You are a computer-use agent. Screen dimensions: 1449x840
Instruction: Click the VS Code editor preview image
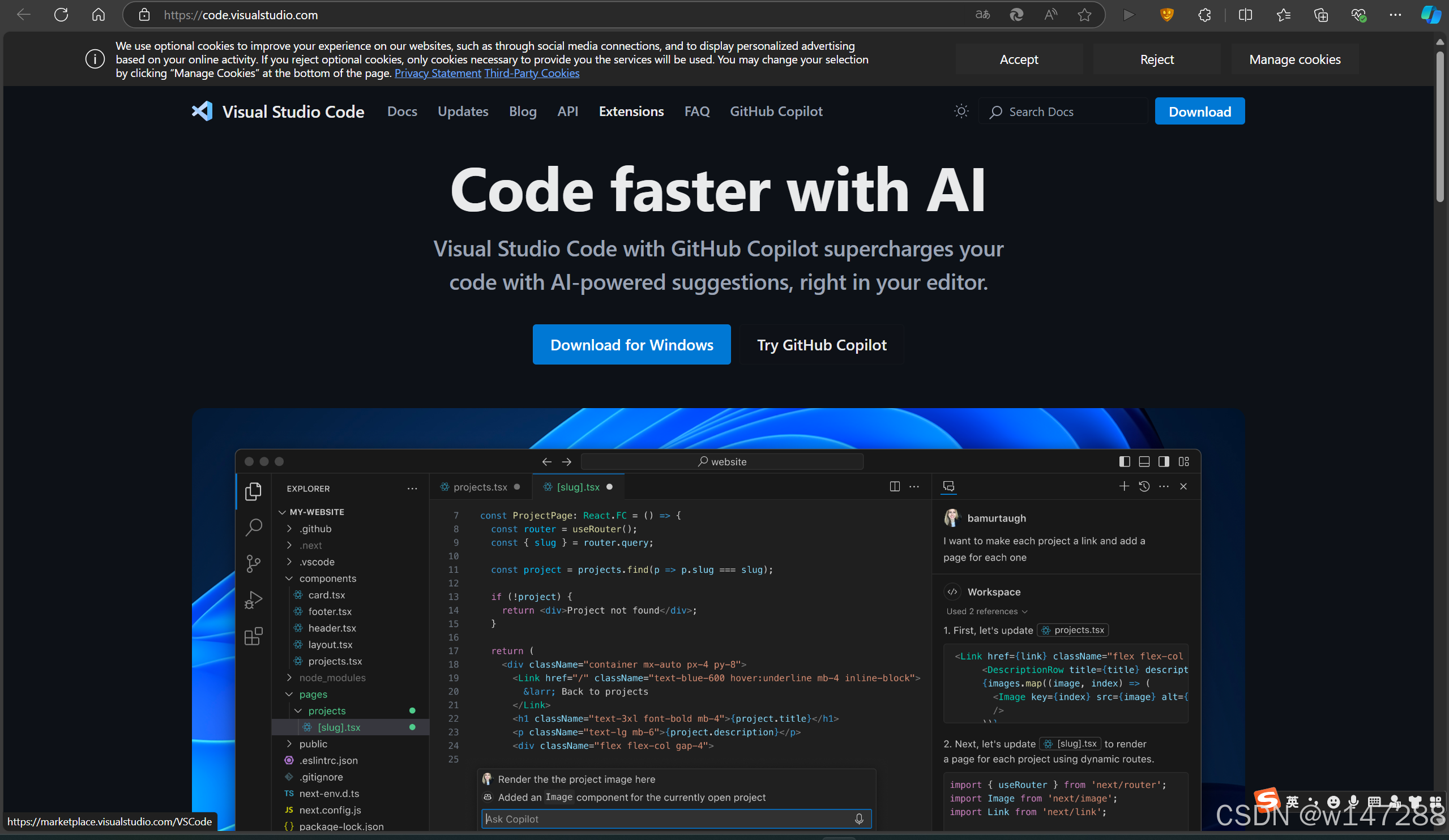717,618
